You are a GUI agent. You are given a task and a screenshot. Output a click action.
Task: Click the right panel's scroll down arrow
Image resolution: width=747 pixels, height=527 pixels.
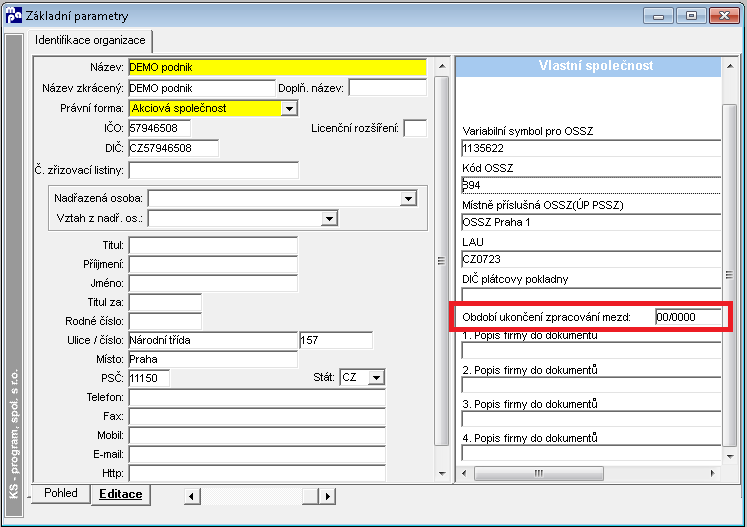click(x=730, y=456)
